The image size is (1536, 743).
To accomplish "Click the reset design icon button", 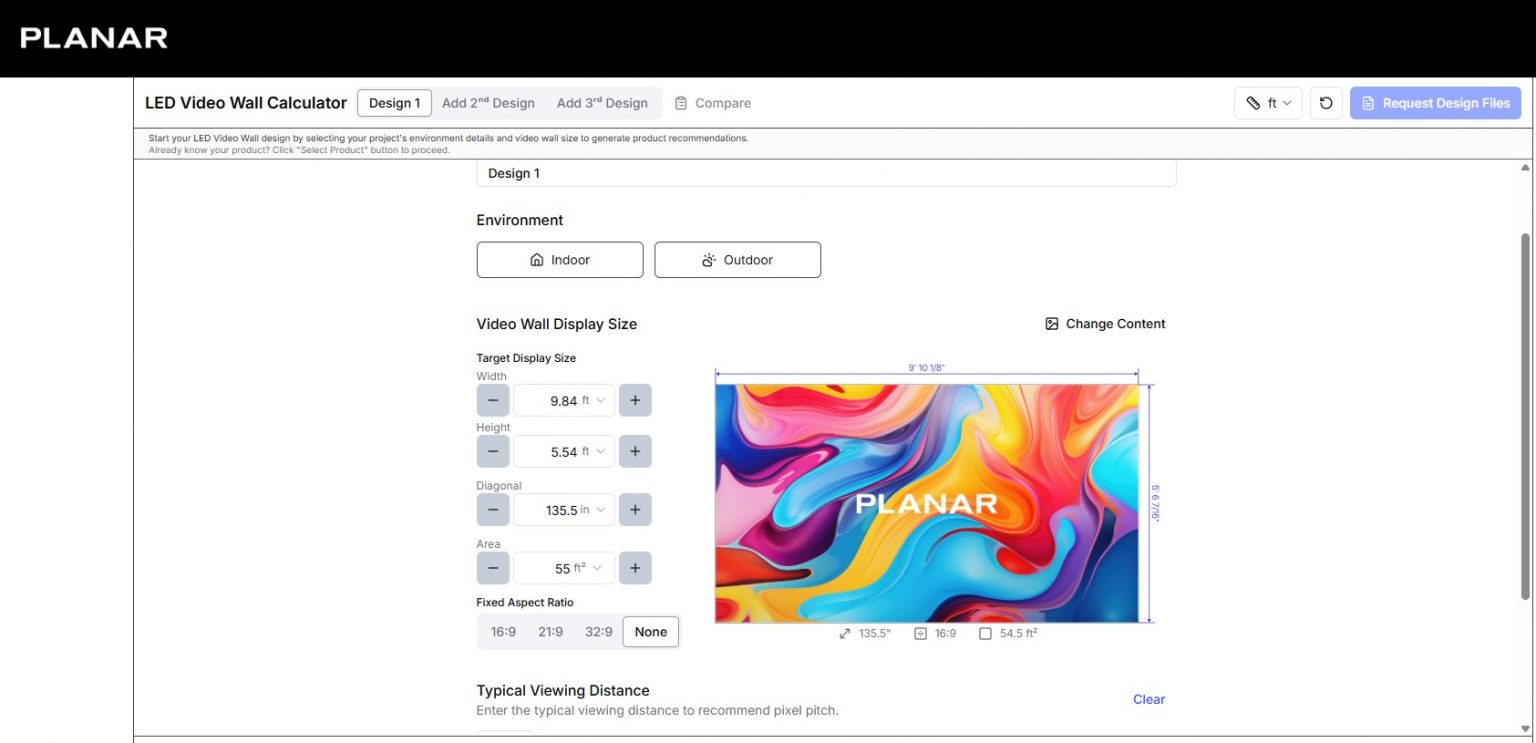I will (x=1326, y=103).
